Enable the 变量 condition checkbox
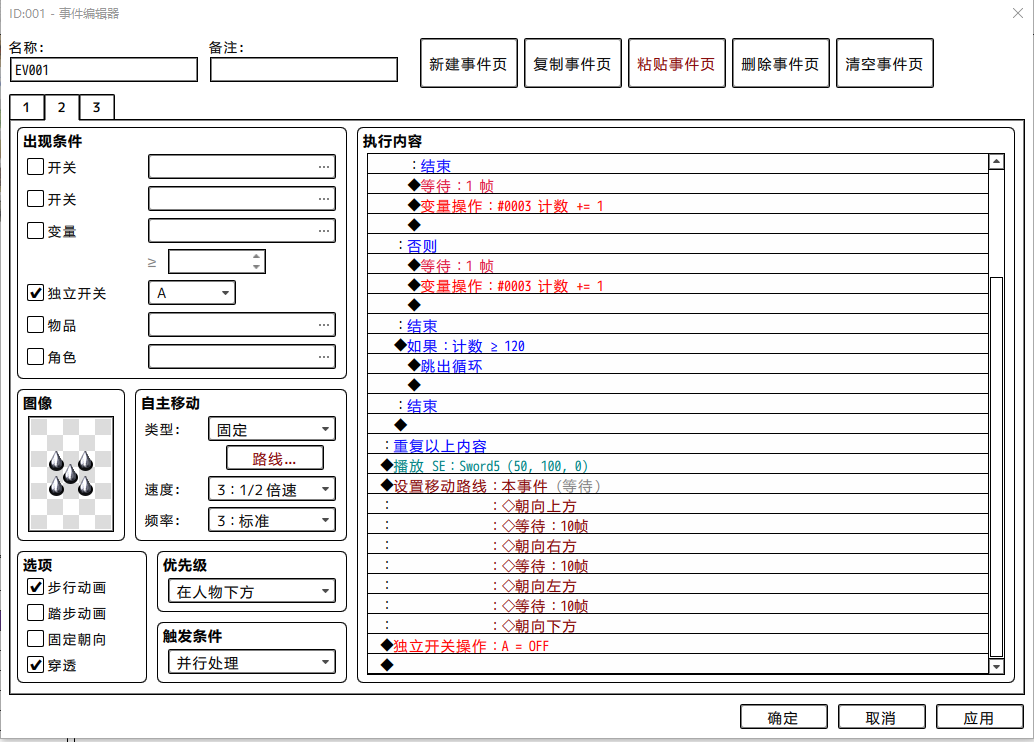The width and height of the screenshot is (1034, 742). click(35, 231)
